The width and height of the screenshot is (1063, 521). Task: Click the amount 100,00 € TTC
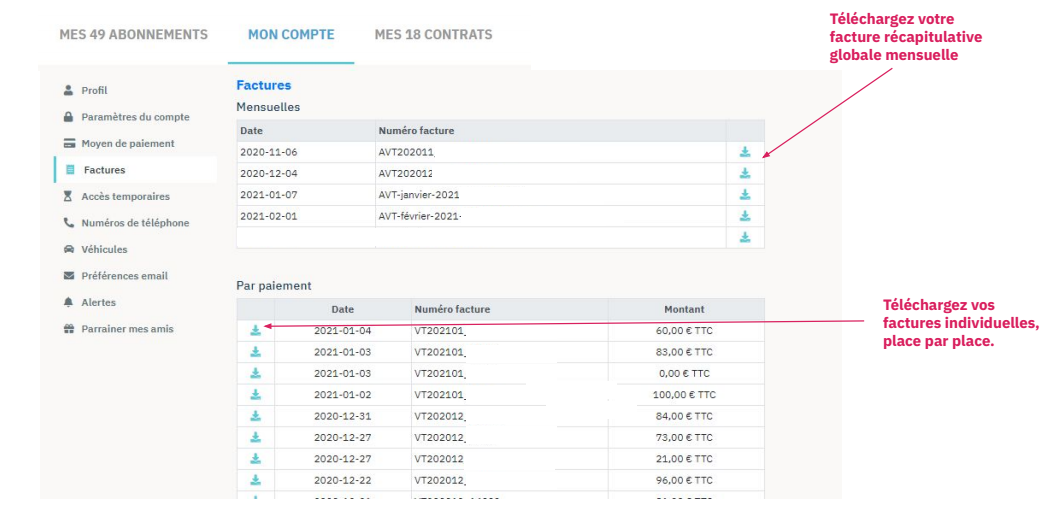point(684,395)
